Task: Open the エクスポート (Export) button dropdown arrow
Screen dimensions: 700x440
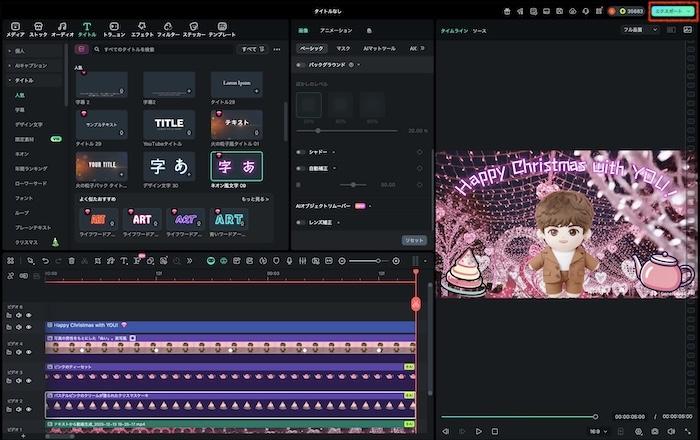Action: 689,11
